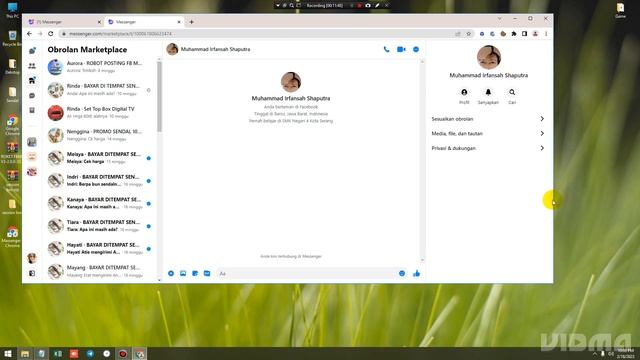Open the Profil icon in details panel

tap(464, 93)
